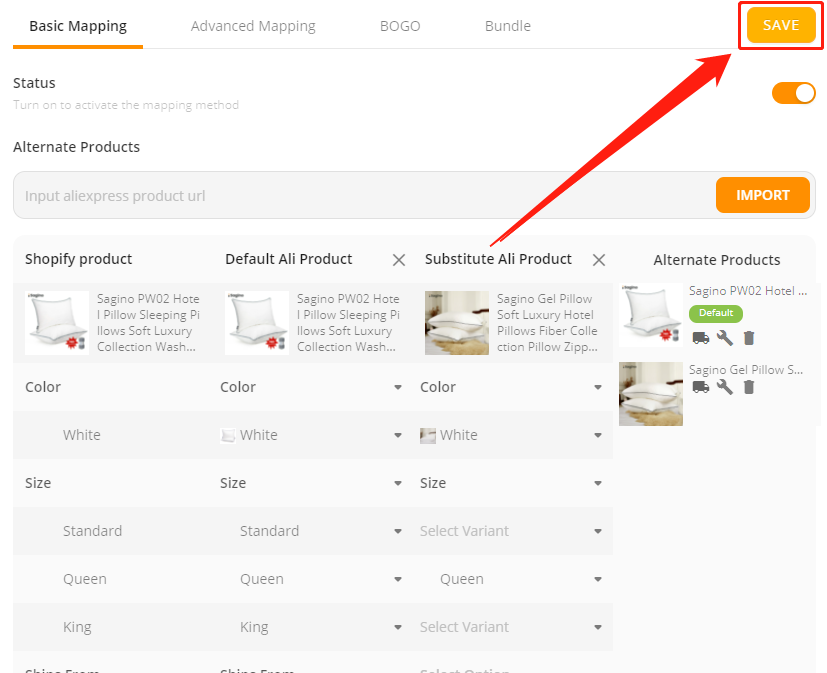Click the Default Ali Product pillow thumbnail
The image size is (827, 673).
(x=257, y=323)
